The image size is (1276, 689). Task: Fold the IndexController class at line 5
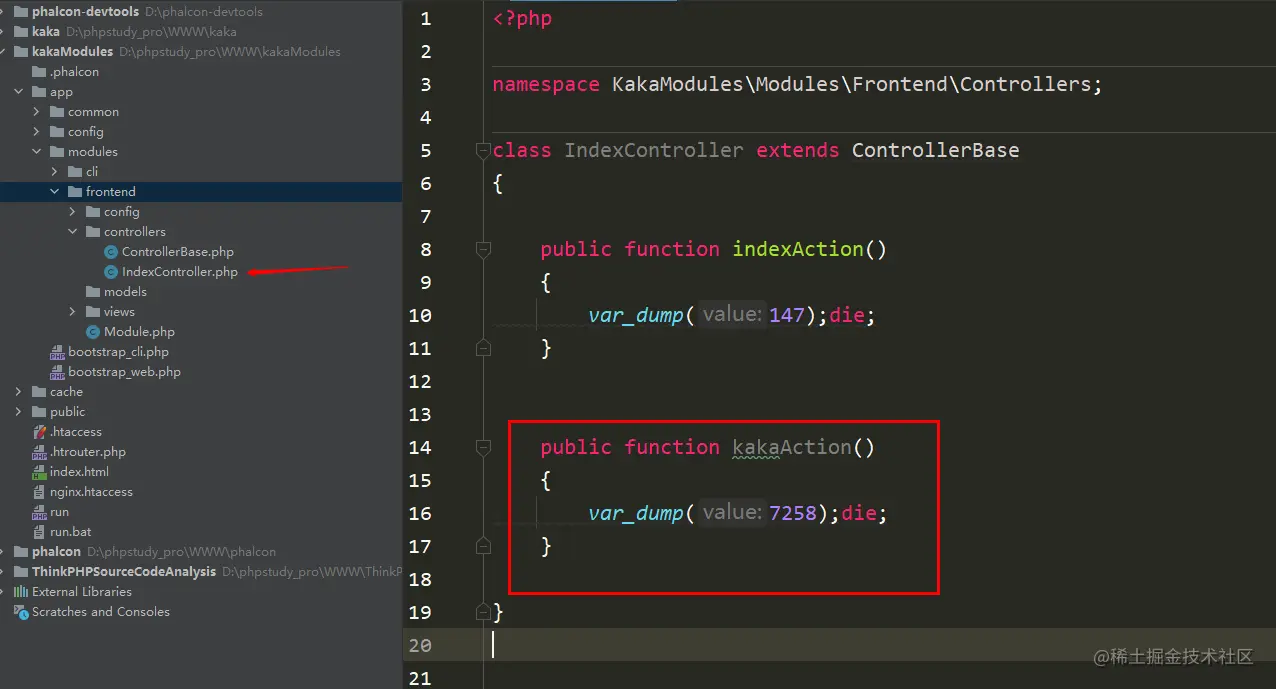pos(484,150)
